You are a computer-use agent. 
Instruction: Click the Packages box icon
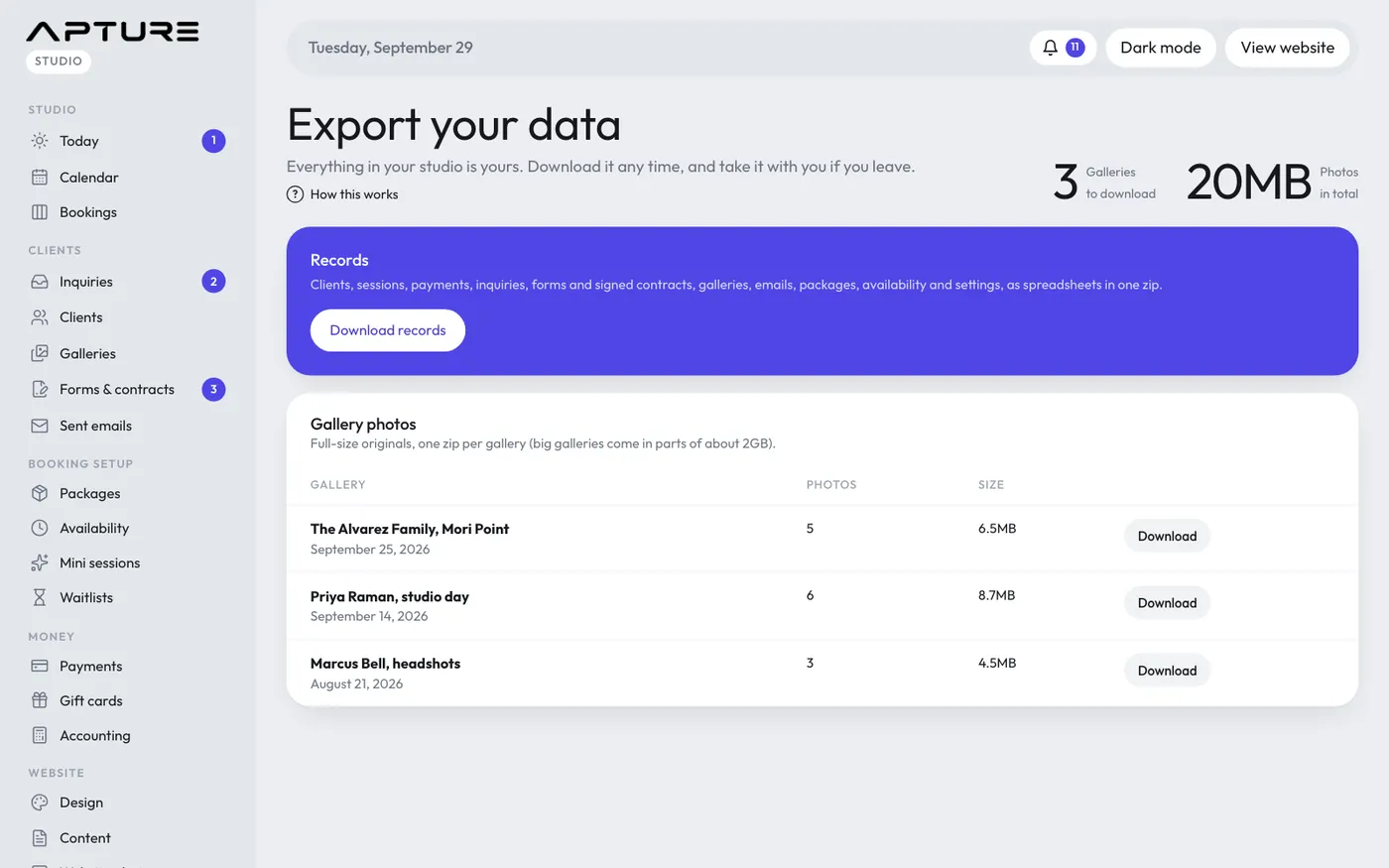[x=40, y=493]
